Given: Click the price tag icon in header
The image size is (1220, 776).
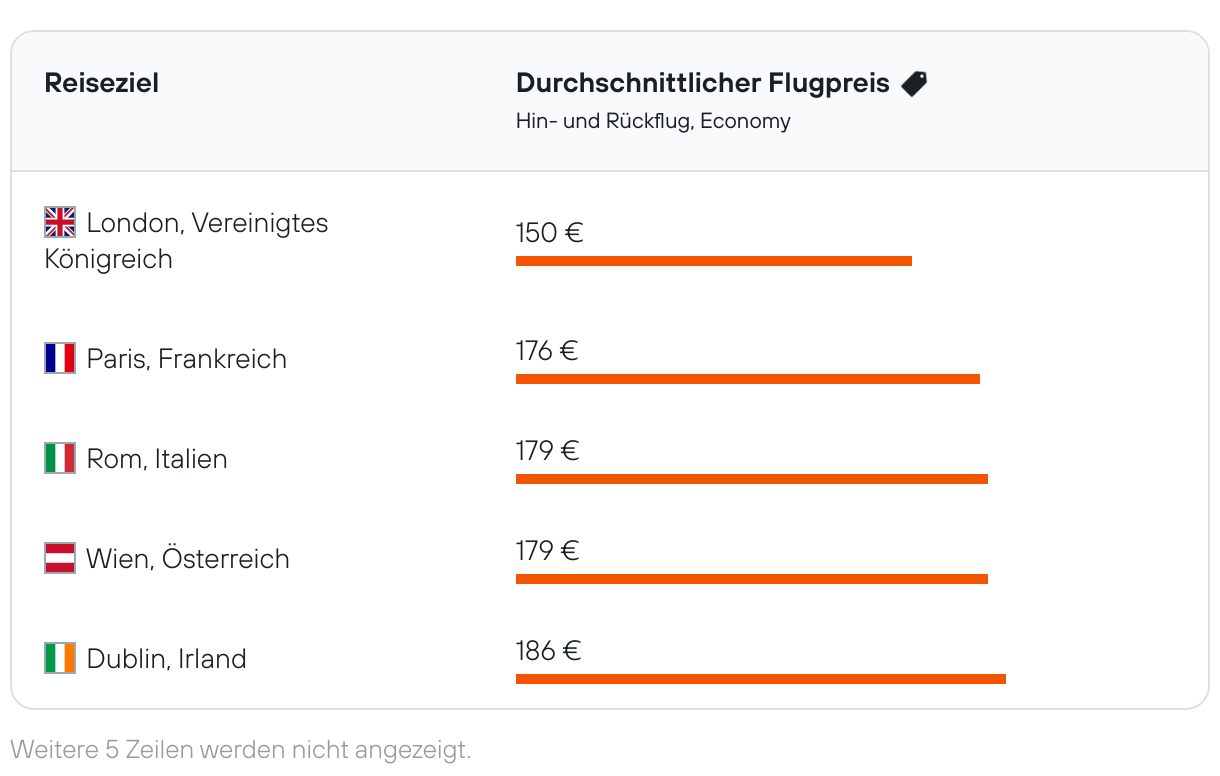Looking at the screenshot, I should tap(914, 84).
